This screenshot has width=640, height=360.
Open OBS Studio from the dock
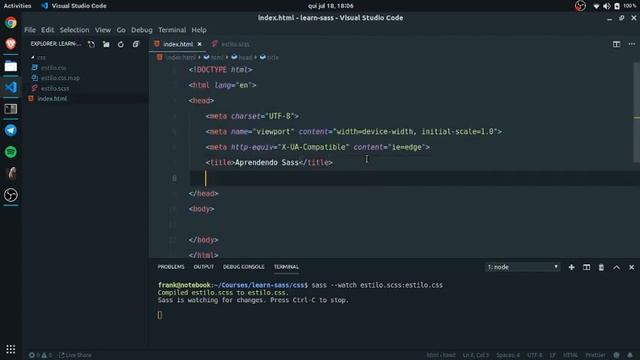click(11, 195)
